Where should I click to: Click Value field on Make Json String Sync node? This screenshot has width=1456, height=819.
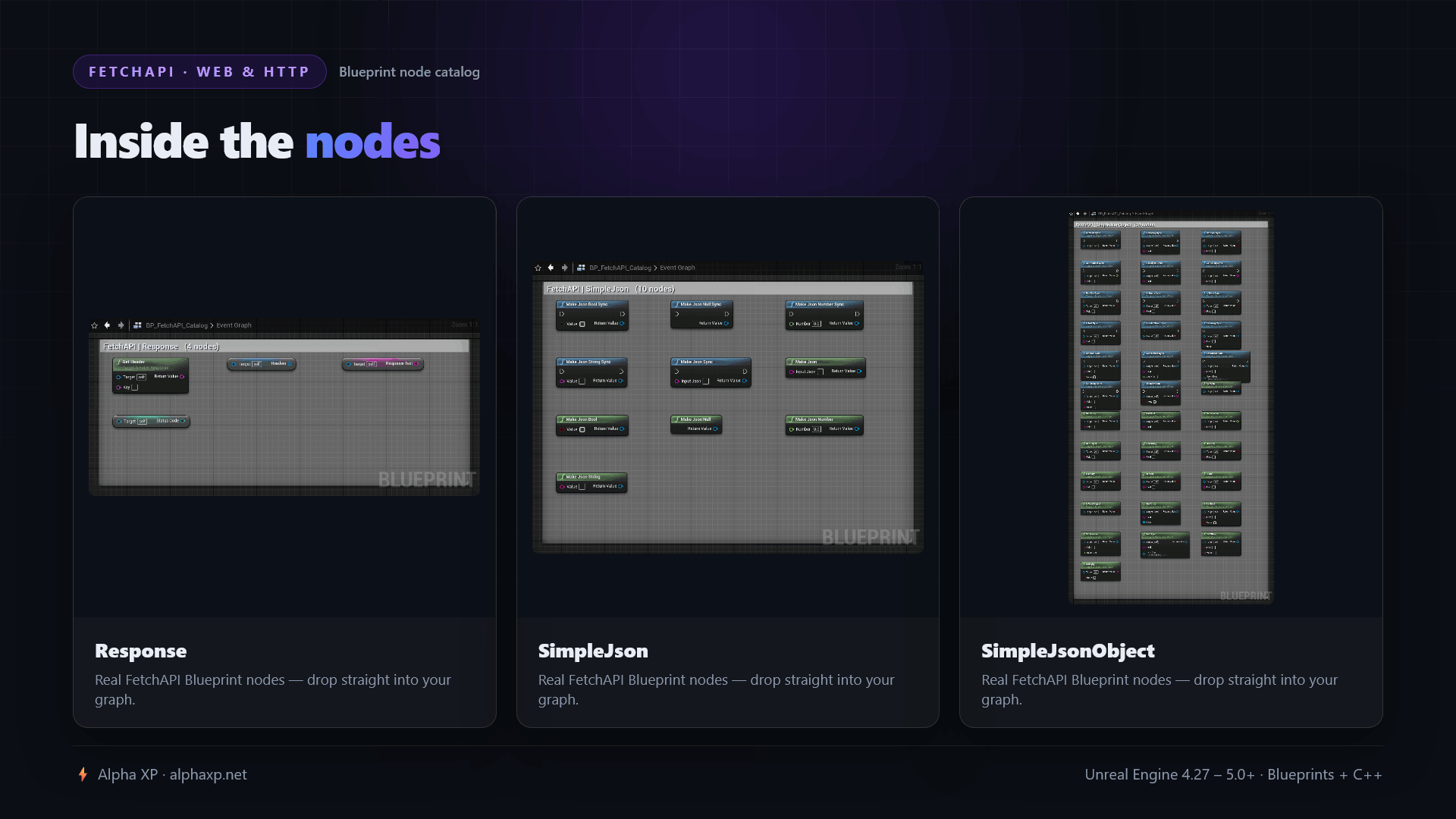pyautogui.click(x=582, y=381)
